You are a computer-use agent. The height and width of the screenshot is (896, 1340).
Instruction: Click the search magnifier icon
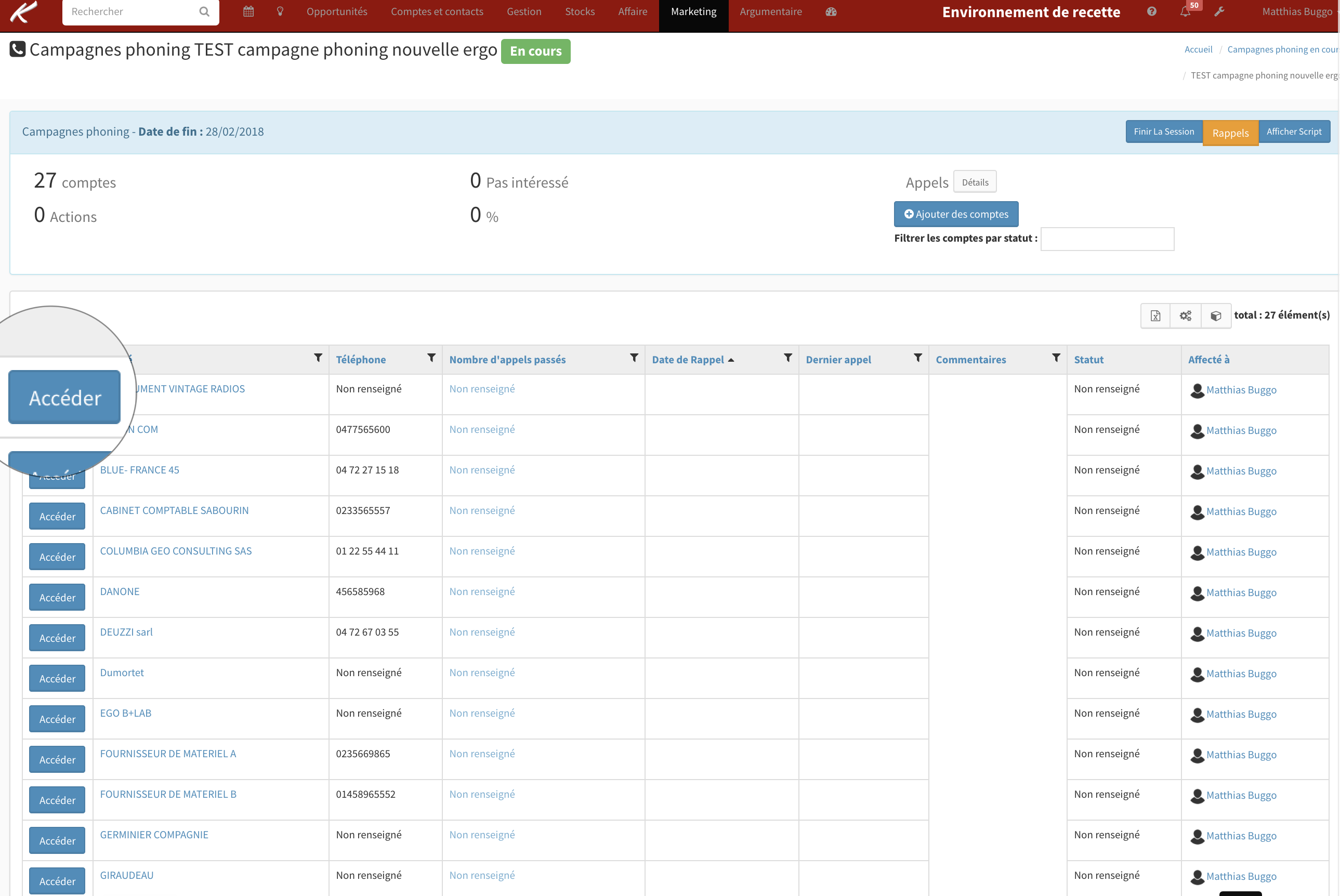204,11
